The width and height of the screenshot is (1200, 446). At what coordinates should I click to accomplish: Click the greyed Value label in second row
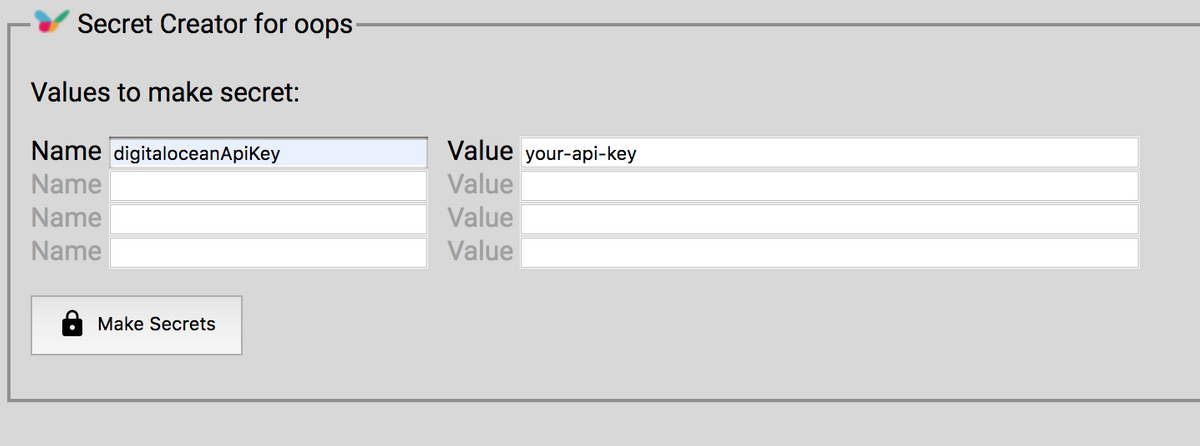click(x=480, y=185)
